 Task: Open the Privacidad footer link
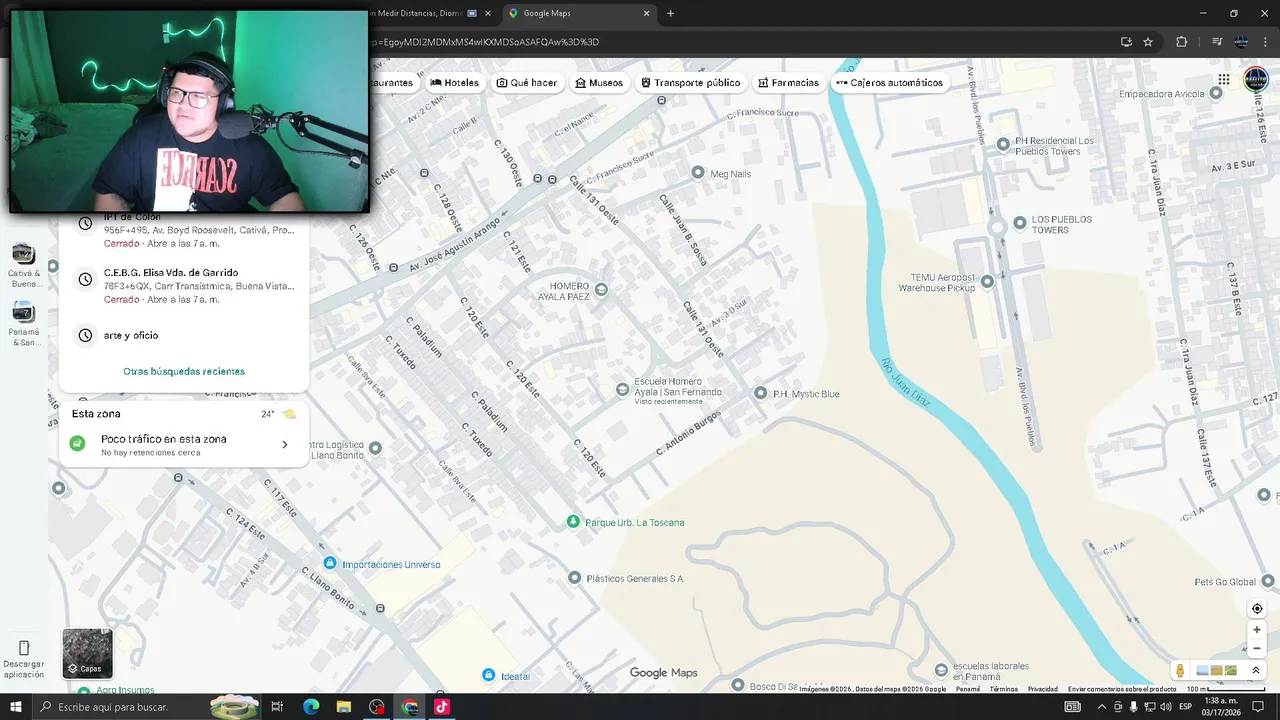(1042, 689)
